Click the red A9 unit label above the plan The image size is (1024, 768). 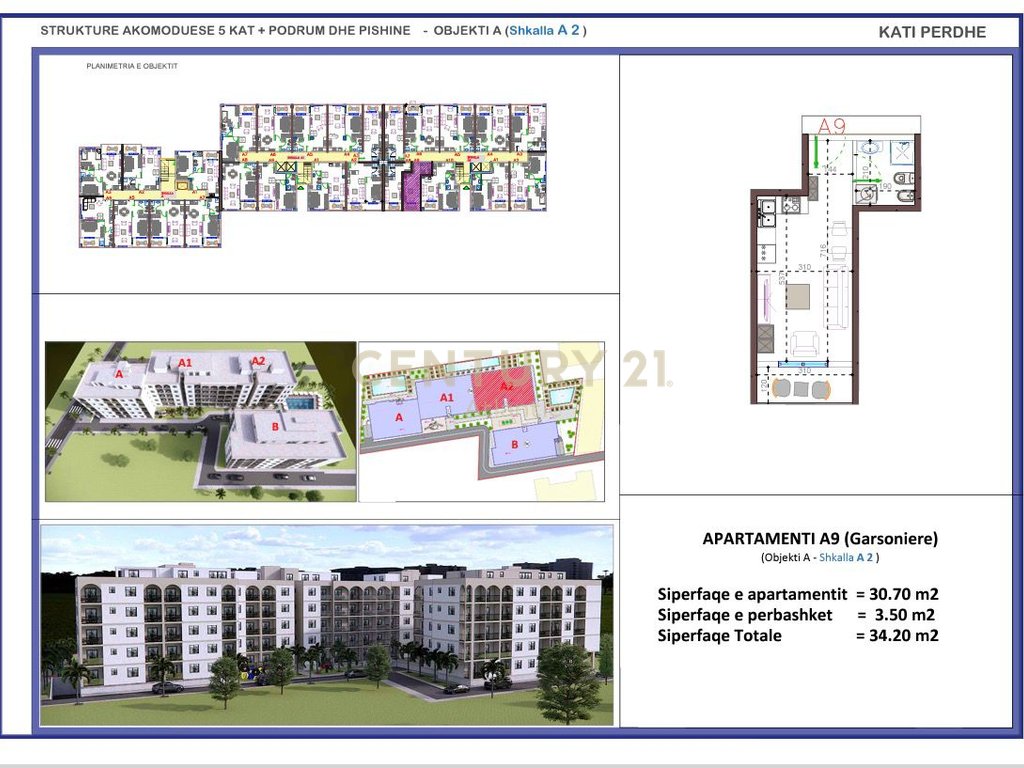[x=831, y=126]
